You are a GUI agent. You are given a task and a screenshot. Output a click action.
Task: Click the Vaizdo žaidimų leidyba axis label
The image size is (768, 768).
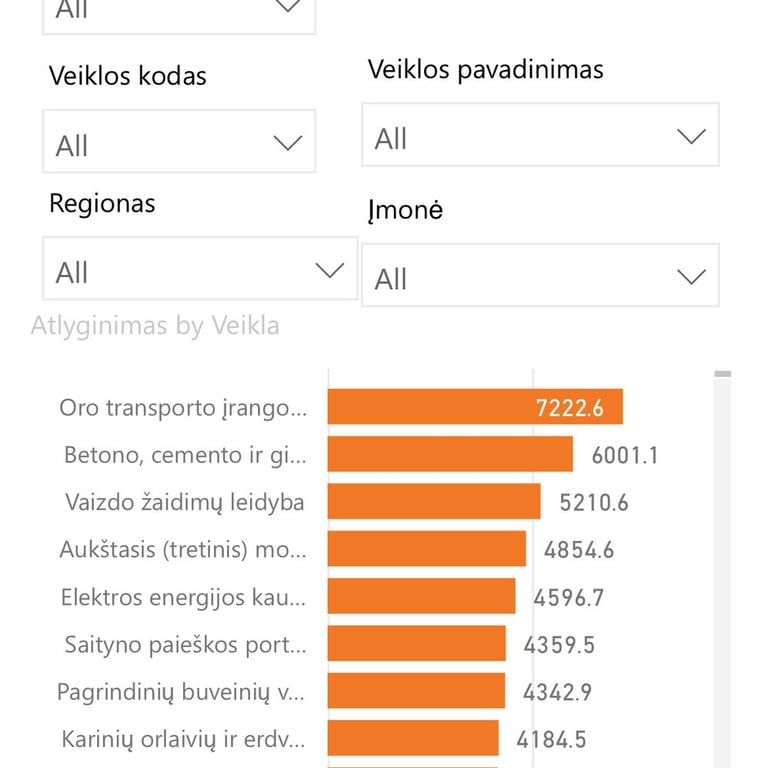(x=185, y=502)
